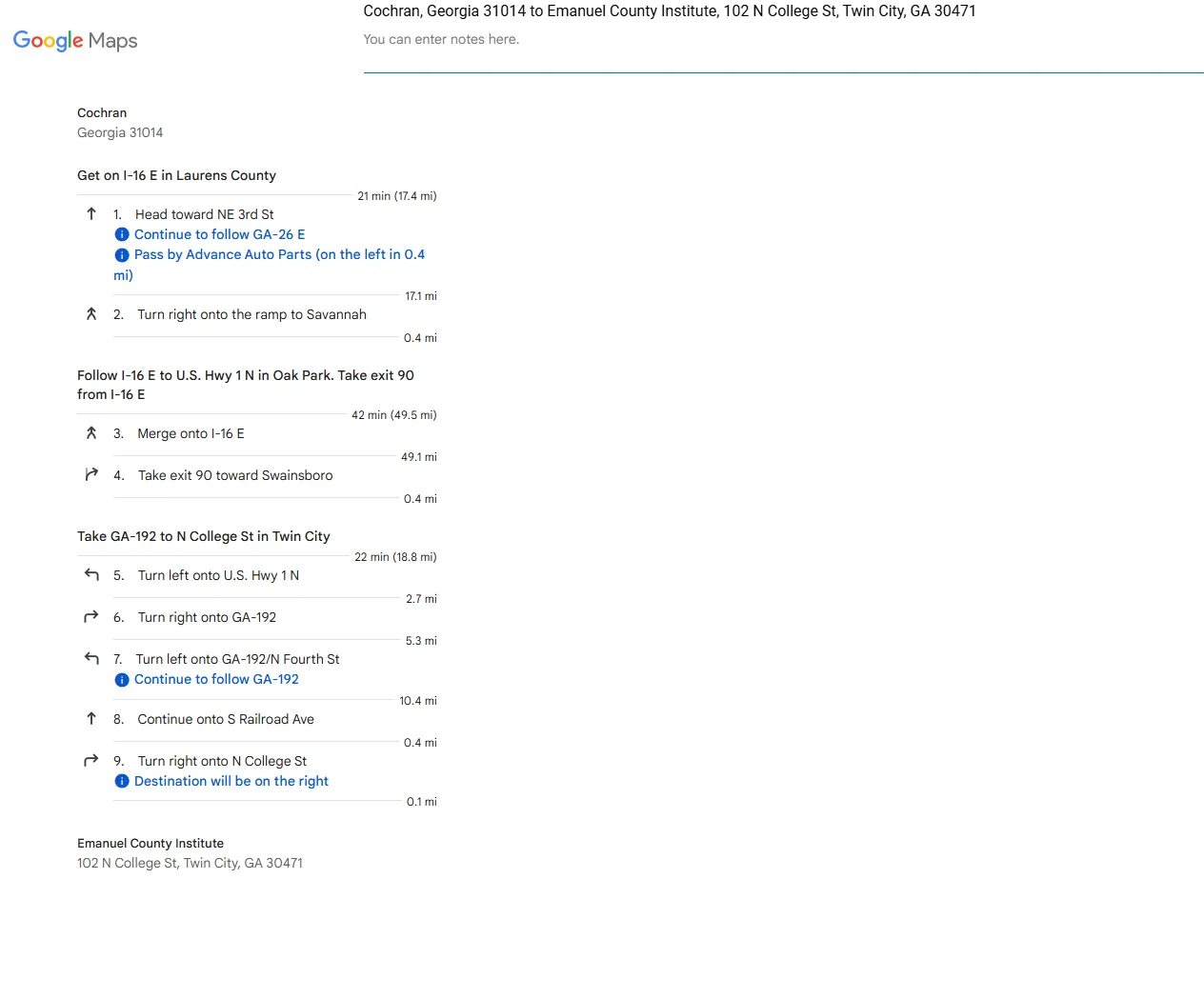Click the ramp icon beside step 2
Image resolution: width=1204 pixels, height=999 pixels.
91,314
